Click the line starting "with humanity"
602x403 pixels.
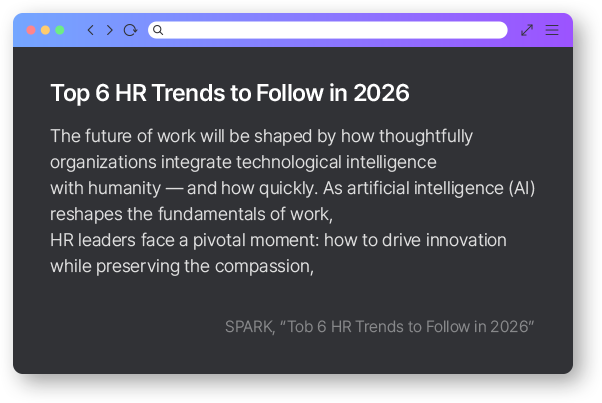click(293, 188)
